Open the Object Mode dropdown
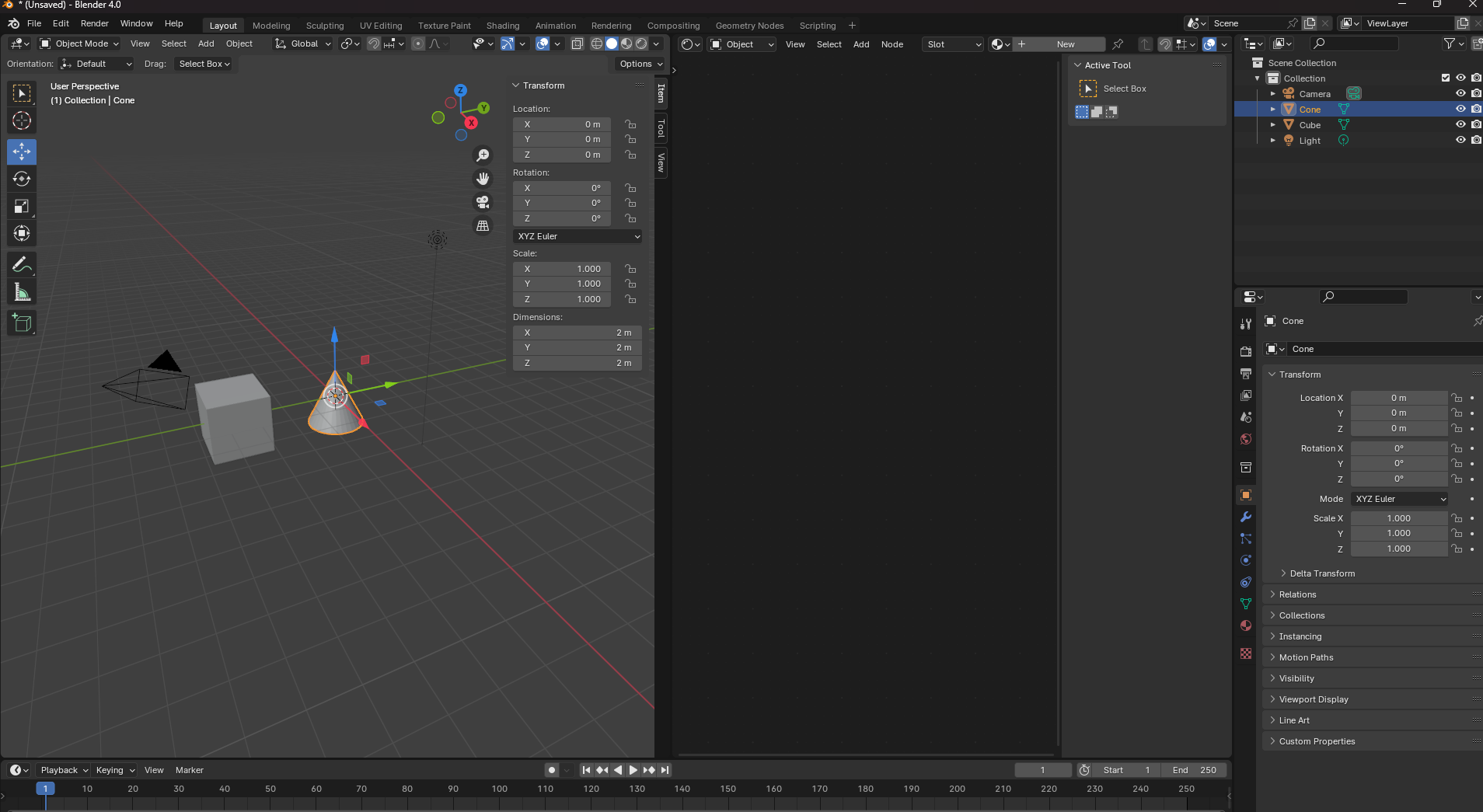This screenshot has width=1483, height=812. [79, 44]
